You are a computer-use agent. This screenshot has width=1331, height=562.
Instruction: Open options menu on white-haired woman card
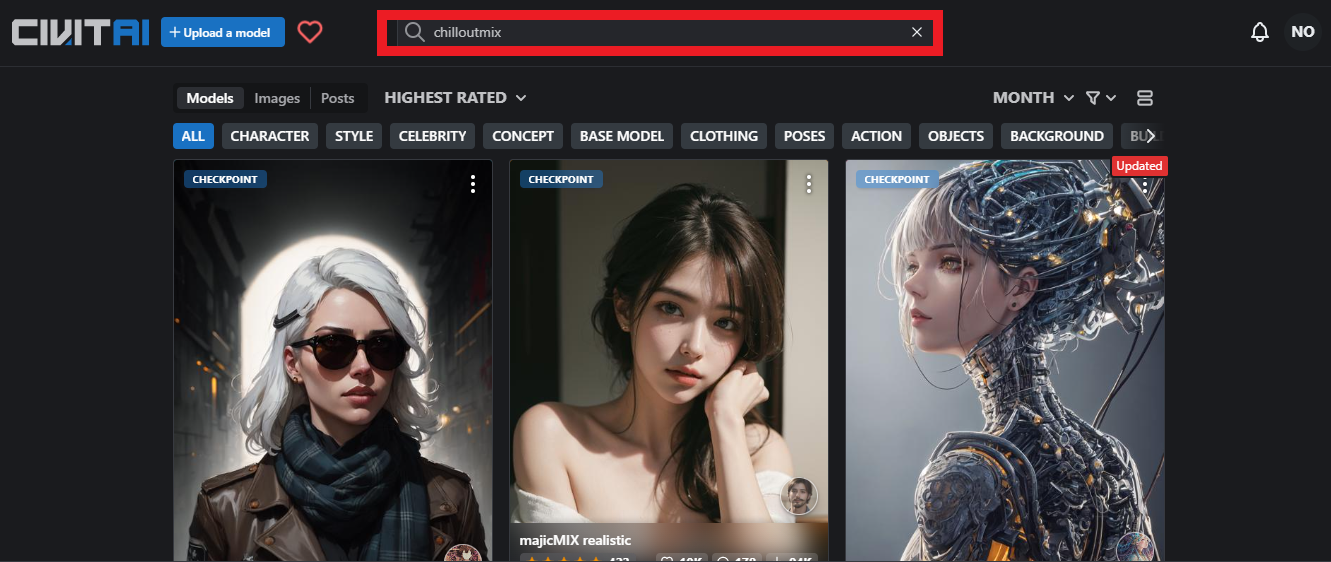tap(473, 184)
